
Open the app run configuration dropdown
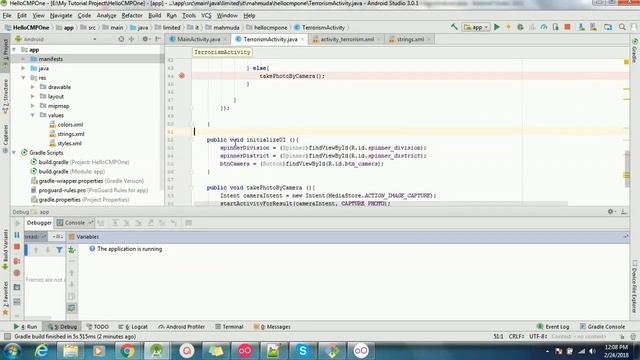tap(476, 27)
